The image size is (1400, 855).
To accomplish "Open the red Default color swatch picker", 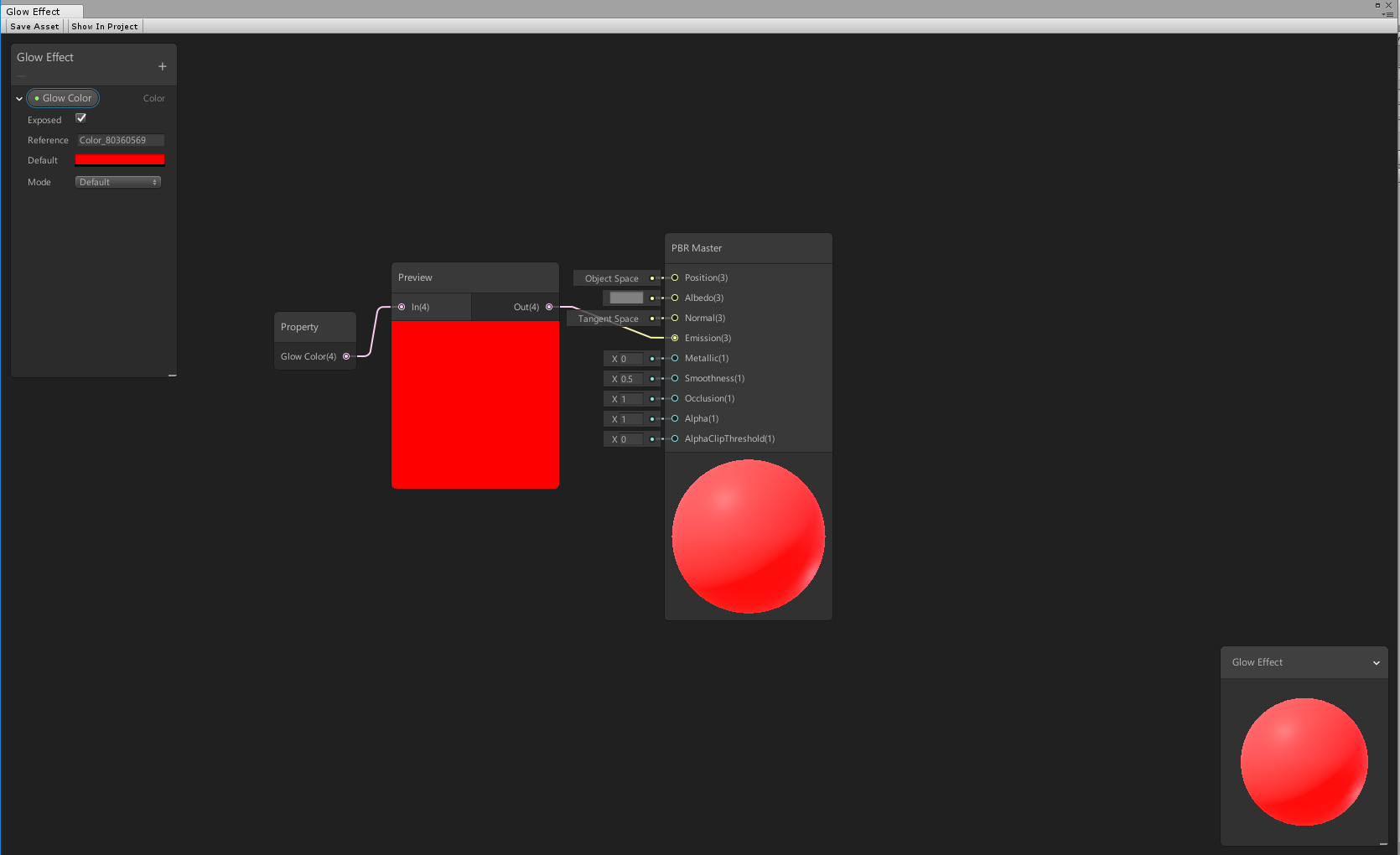I will 119,159.
